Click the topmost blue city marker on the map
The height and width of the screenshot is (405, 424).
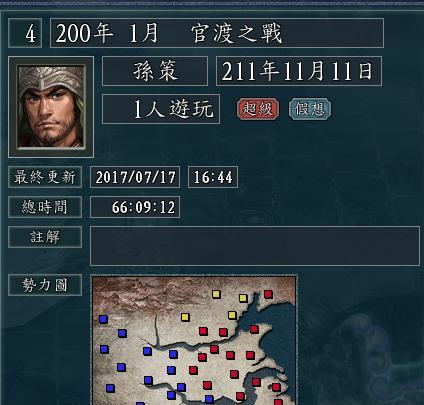103,319
